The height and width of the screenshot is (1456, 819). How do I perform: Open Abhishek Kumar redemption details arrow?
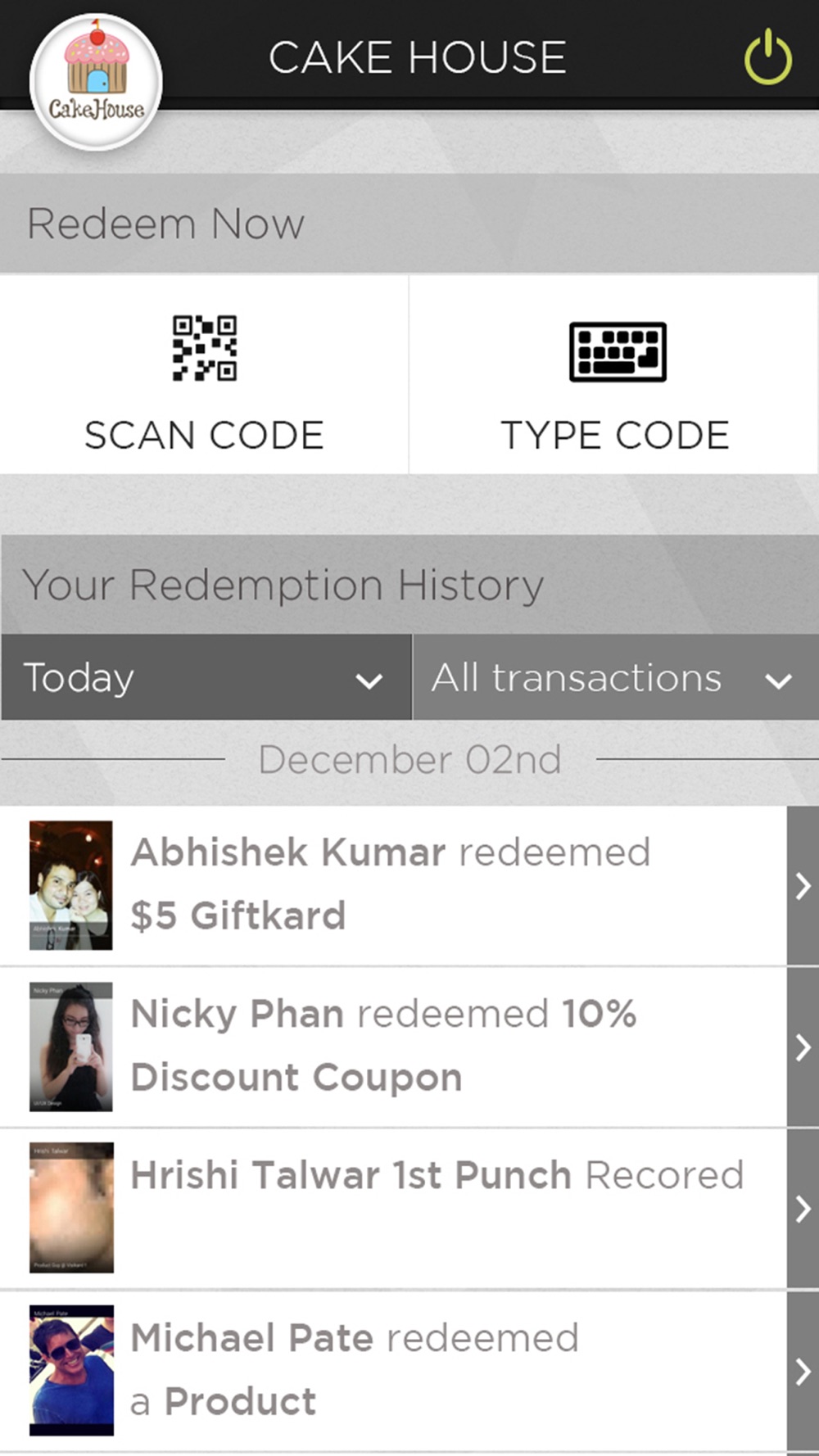click(803, 885)
